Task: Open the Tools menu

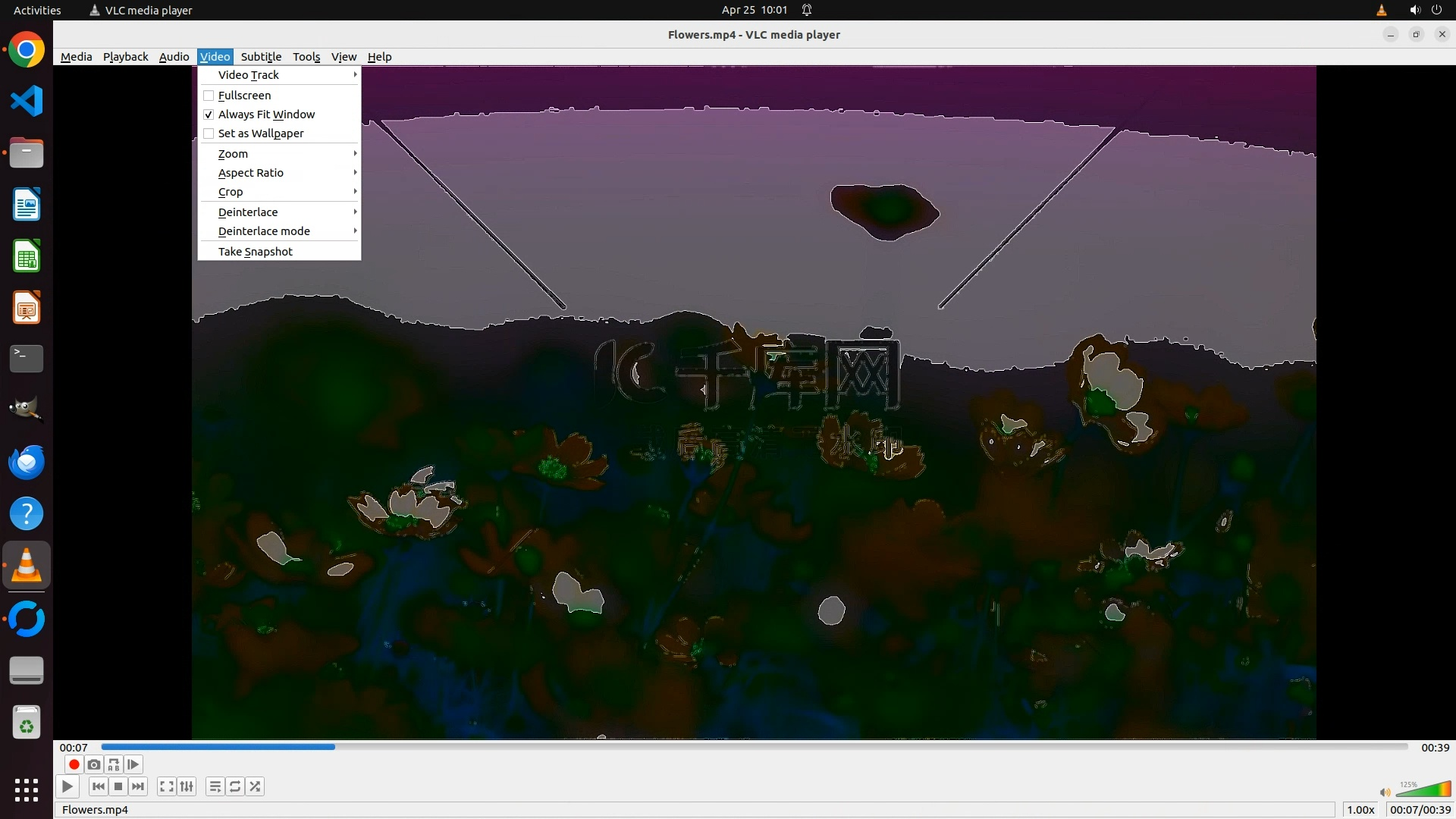Action: [x=306, y=57]
